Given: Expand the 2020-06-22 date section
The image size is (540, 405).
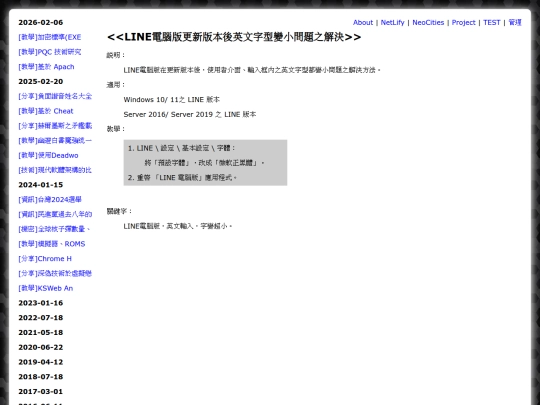Looking at the screenshot, I should point(41,347).
